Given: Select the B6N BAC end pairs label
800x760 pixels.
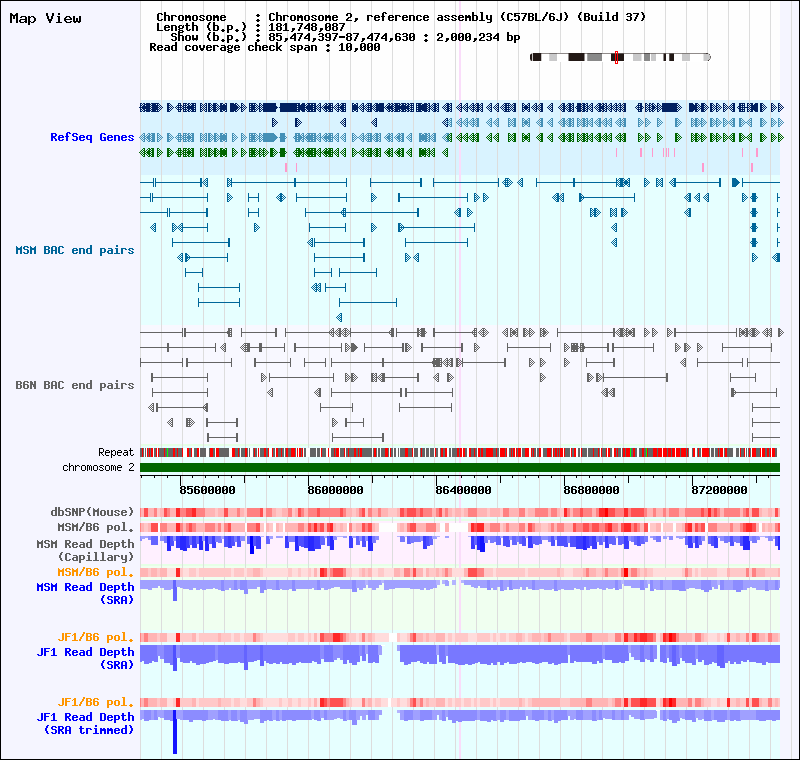Looking at the screenshot, I should click(x=74, y=385).
